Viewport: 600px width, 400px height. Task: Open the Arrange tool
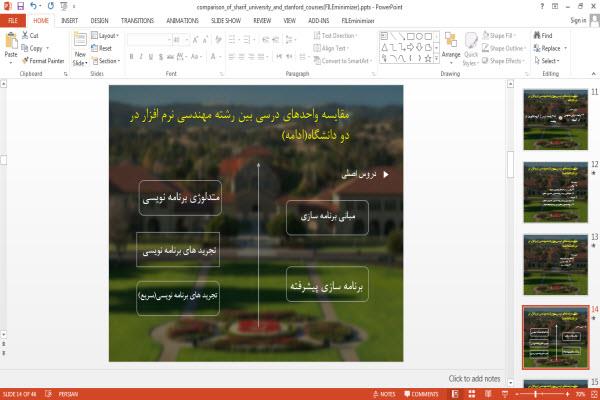[451, 47]
